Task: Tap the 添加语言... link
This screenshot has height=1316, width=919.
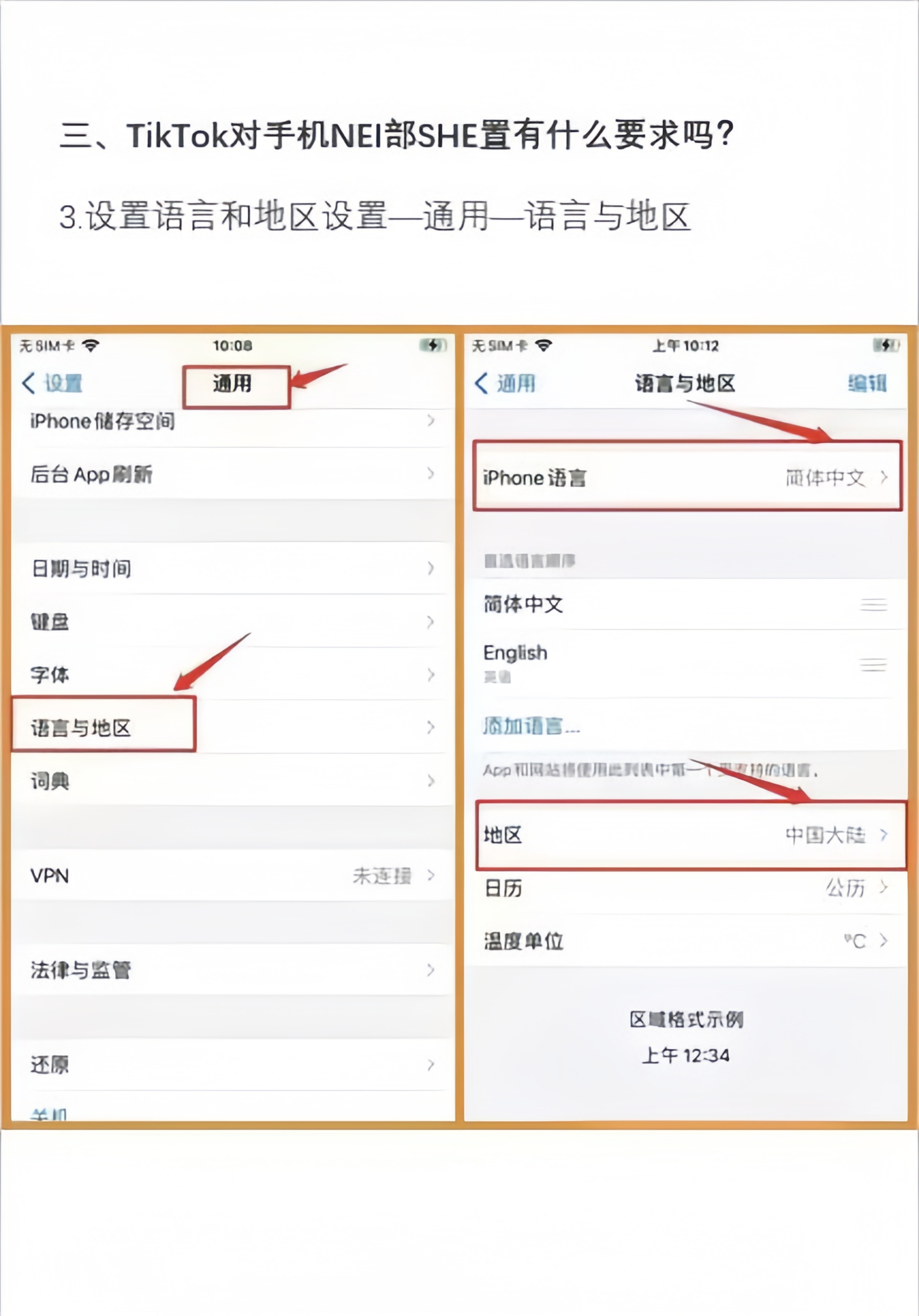Action: coord(532,726)
